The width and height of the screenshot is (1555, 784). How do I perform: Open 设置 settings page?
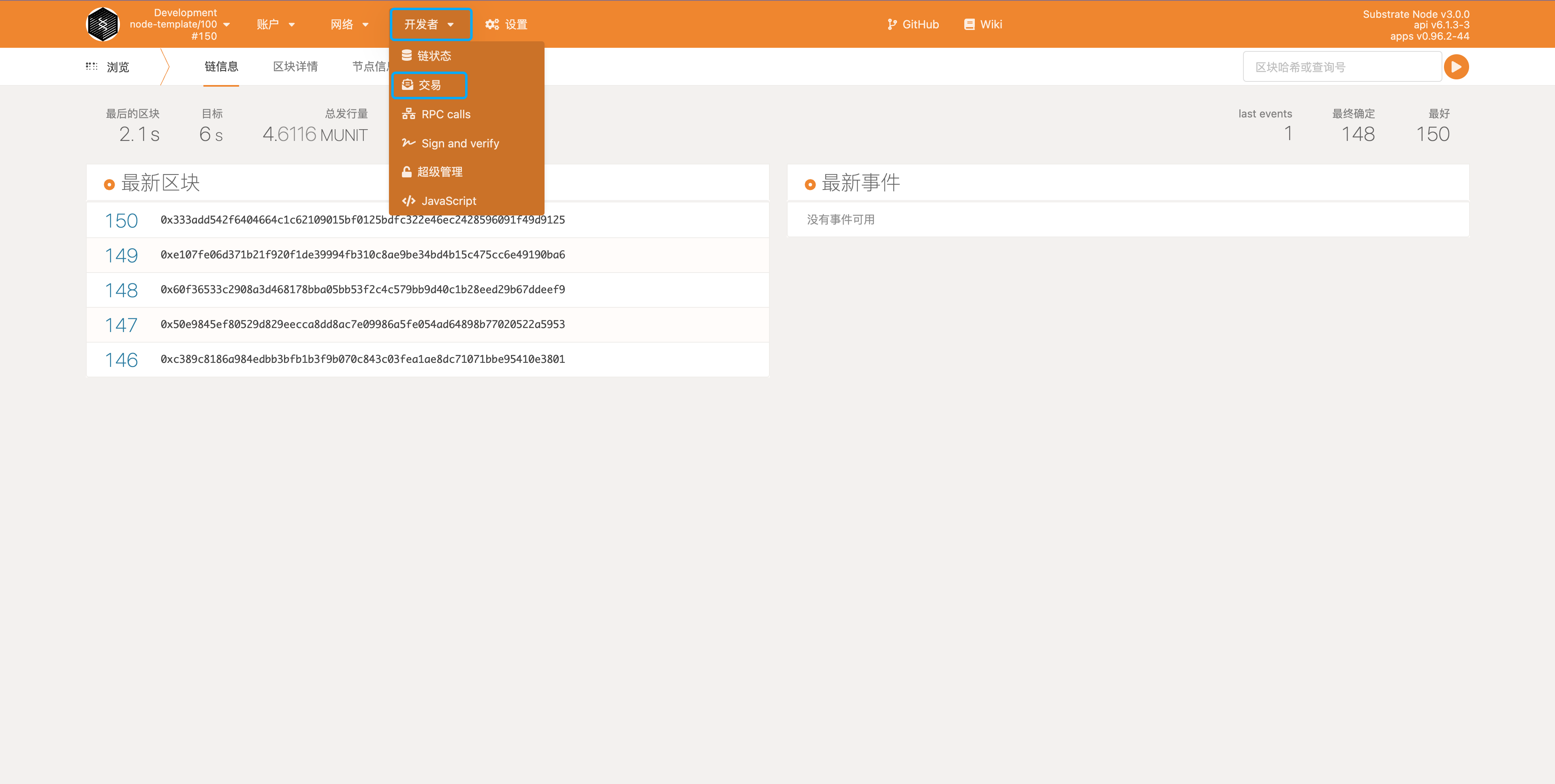pyautogui.click(x=506, y=24)
